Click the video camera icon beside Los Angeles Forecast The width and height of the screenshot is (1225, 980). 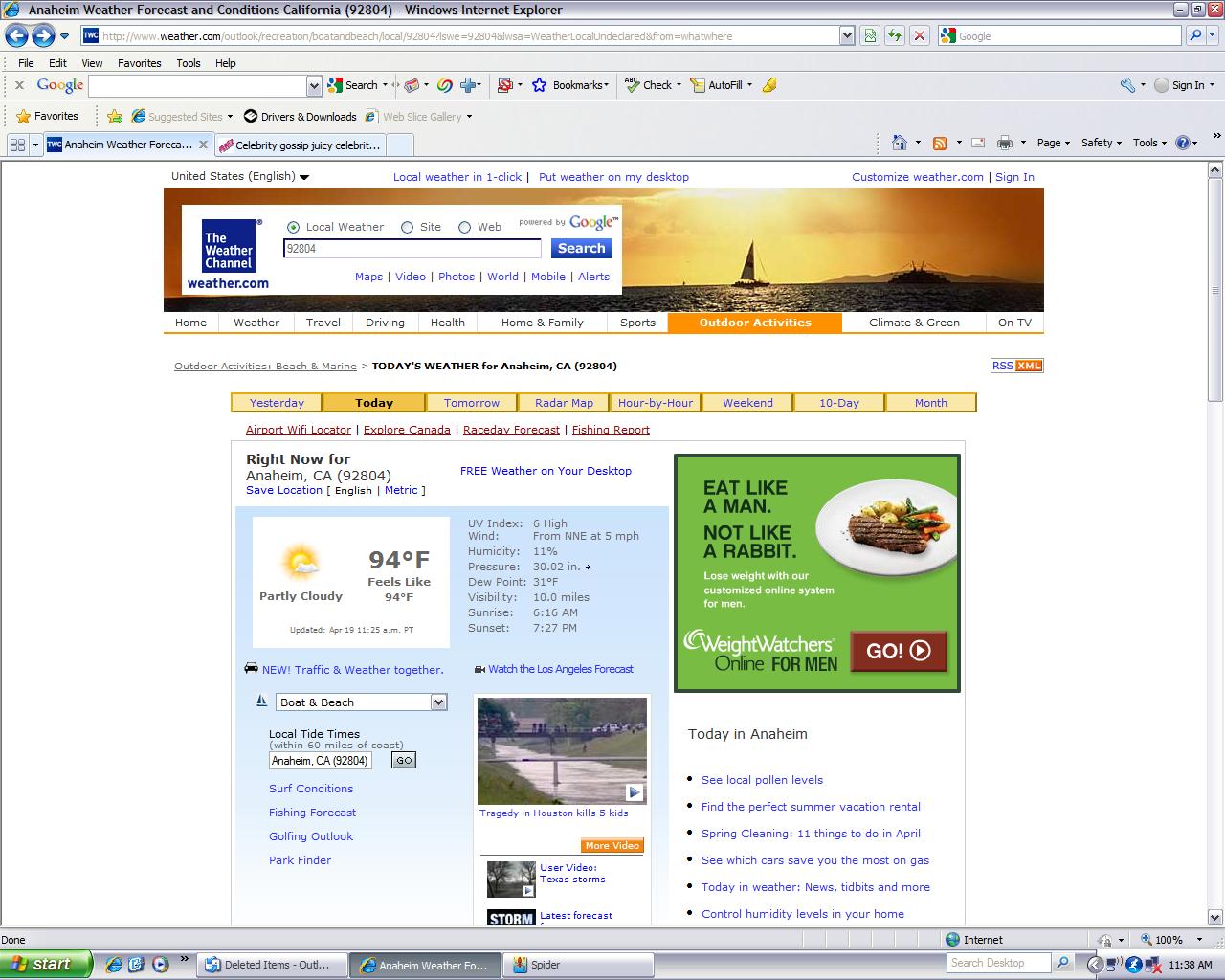[479, 669]
